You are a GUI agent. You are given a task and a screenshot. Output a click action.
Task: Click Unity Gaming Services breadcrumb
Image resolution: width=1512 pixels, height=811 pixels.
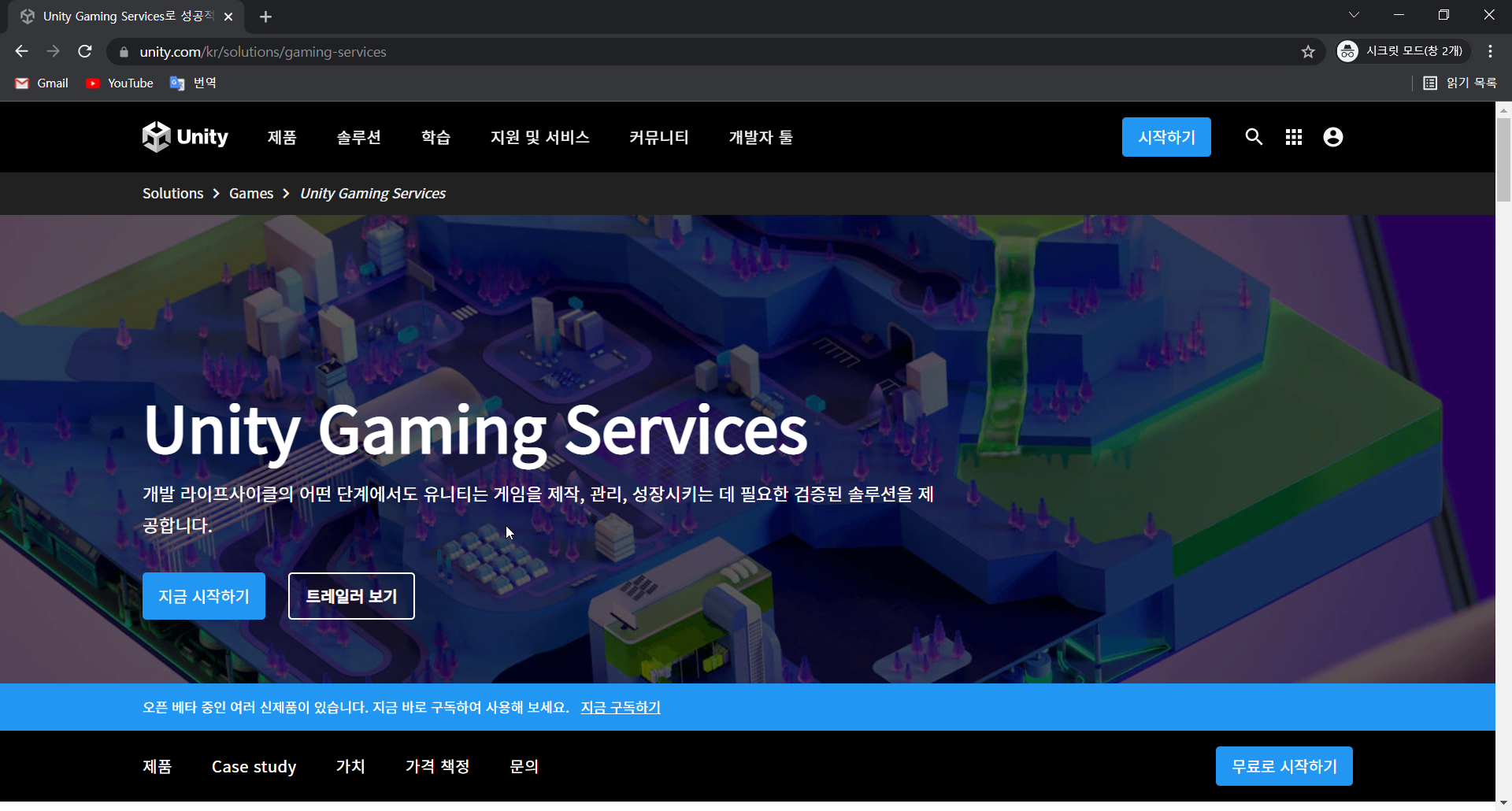[372, 193]
